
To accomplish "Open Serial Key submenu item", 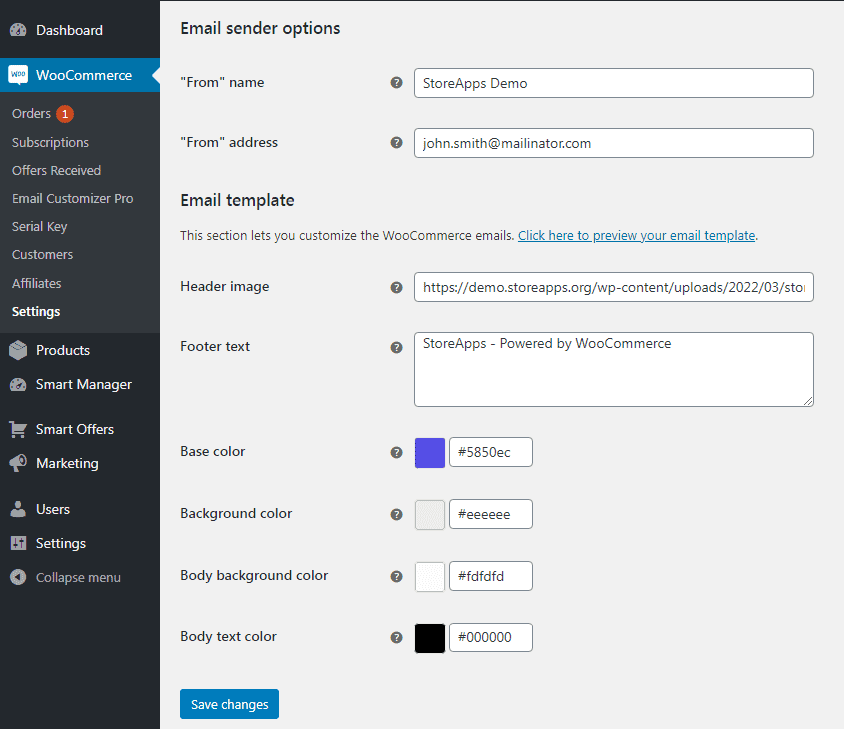I will 39,227.
